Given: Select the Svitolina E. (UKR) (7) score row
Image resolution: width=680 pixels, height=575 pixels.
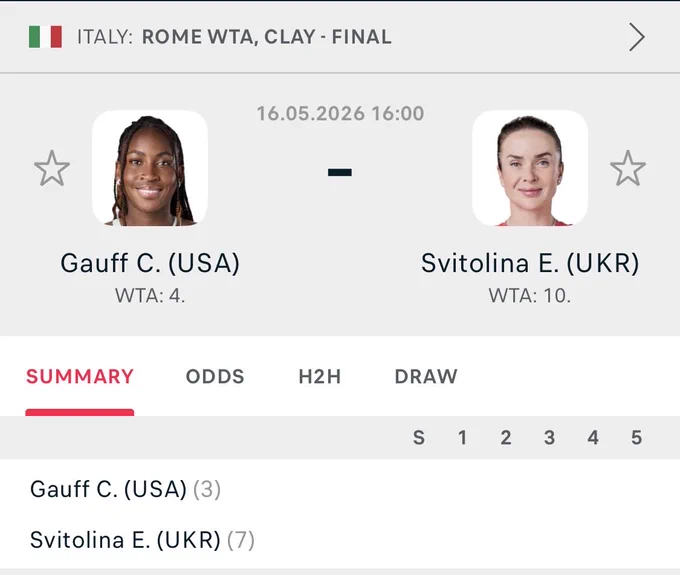Looking at the screenshot, I should pos(340,540).
